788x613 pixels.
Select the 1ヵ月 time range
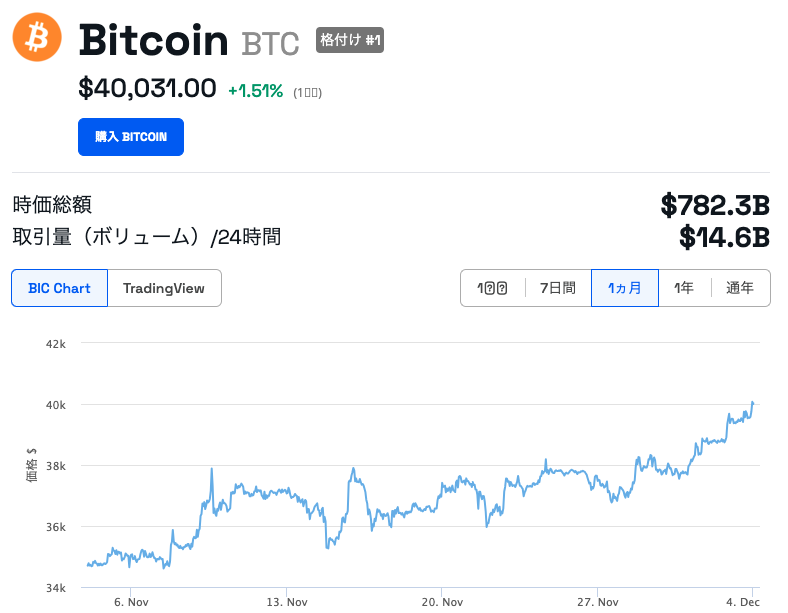coord(625,288)
